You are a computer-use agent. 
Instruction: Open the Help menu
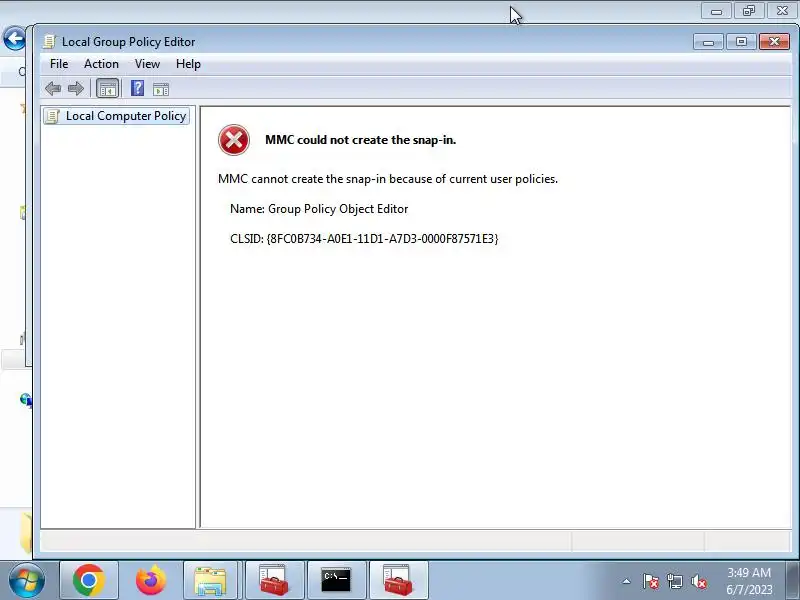pyautogui.click(x=188, y=64)
